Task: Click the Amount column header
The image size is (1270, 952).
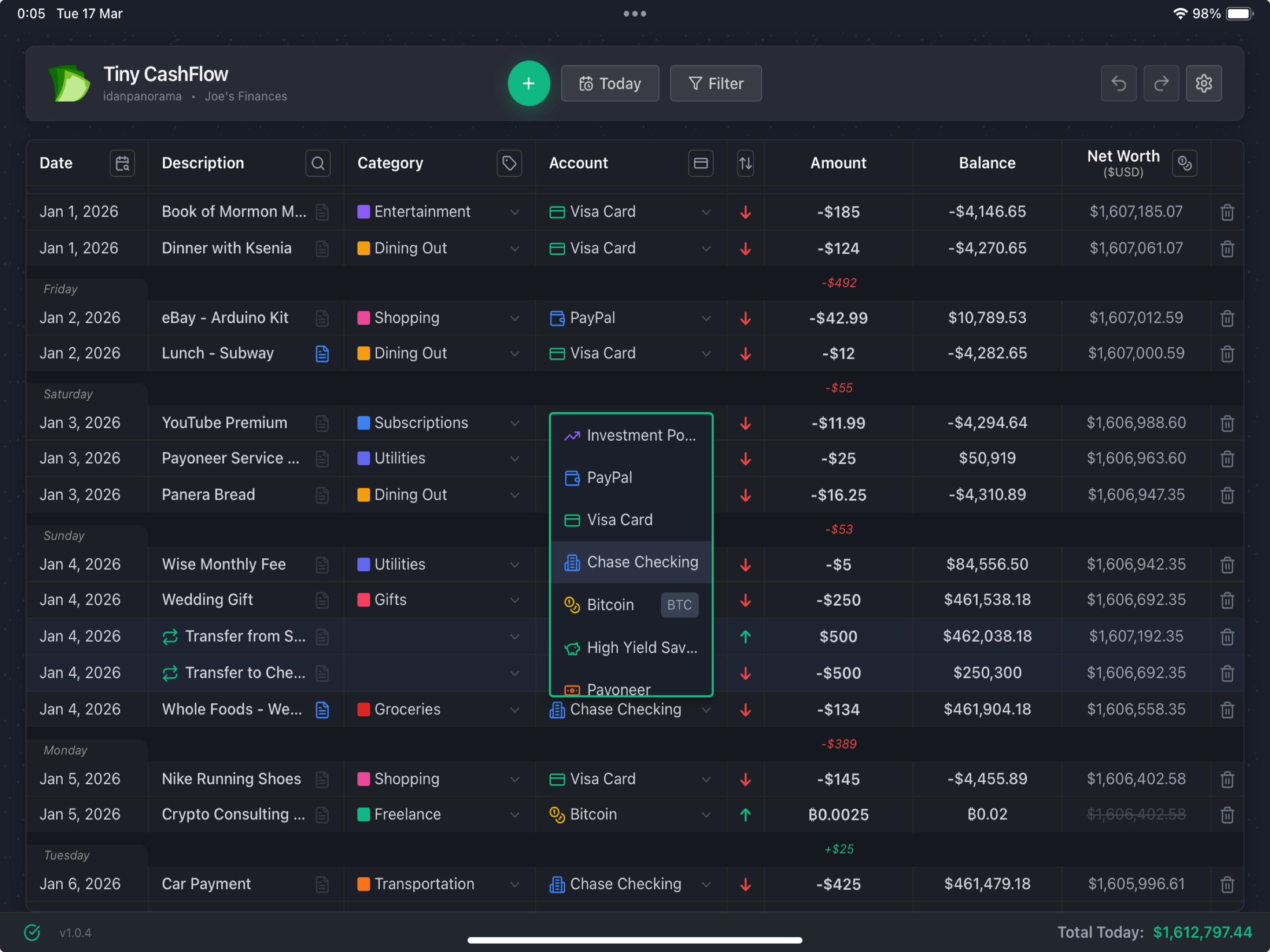Action: point(838,163)
